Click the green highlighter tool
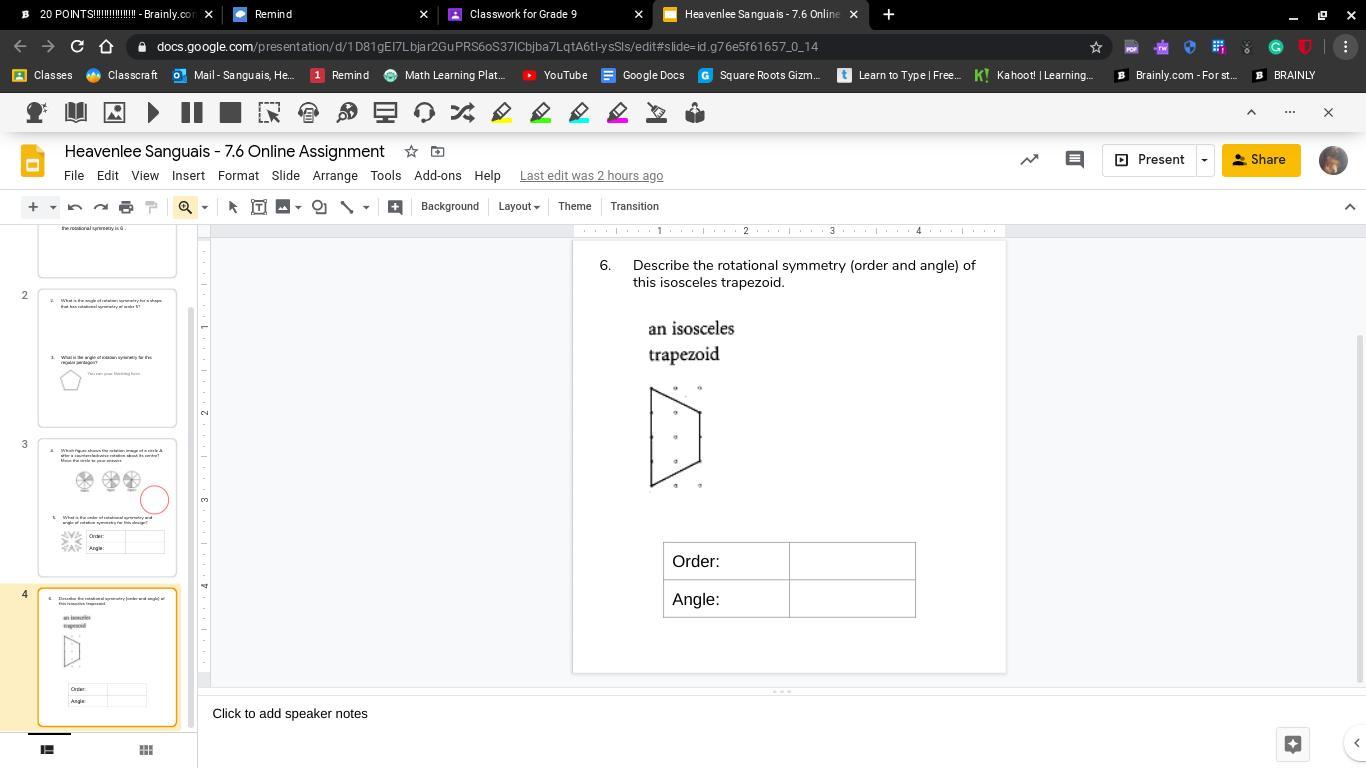This screenshot has width=1366, height=768. click(541, 113)
